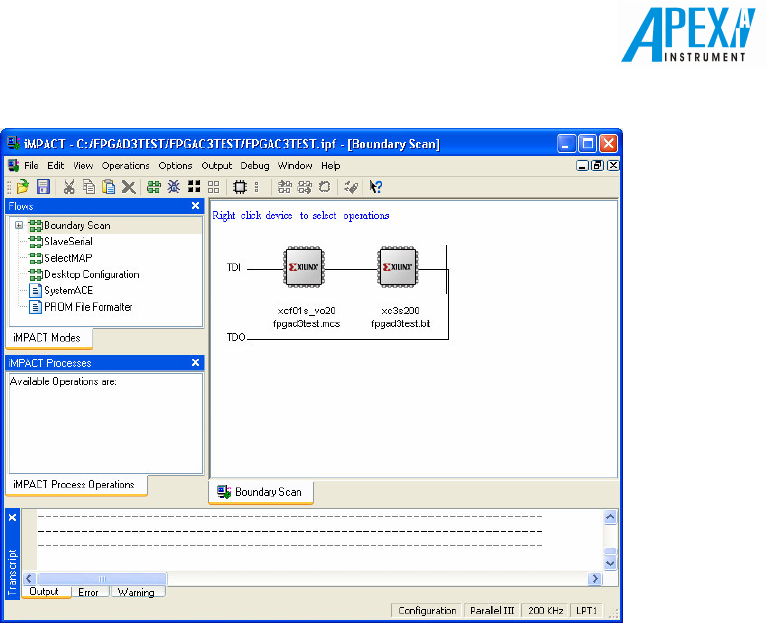Select the xcf01s PROM device chip
Image resolution: width=767 pixels, height=623 pixels.
(304, 267)
